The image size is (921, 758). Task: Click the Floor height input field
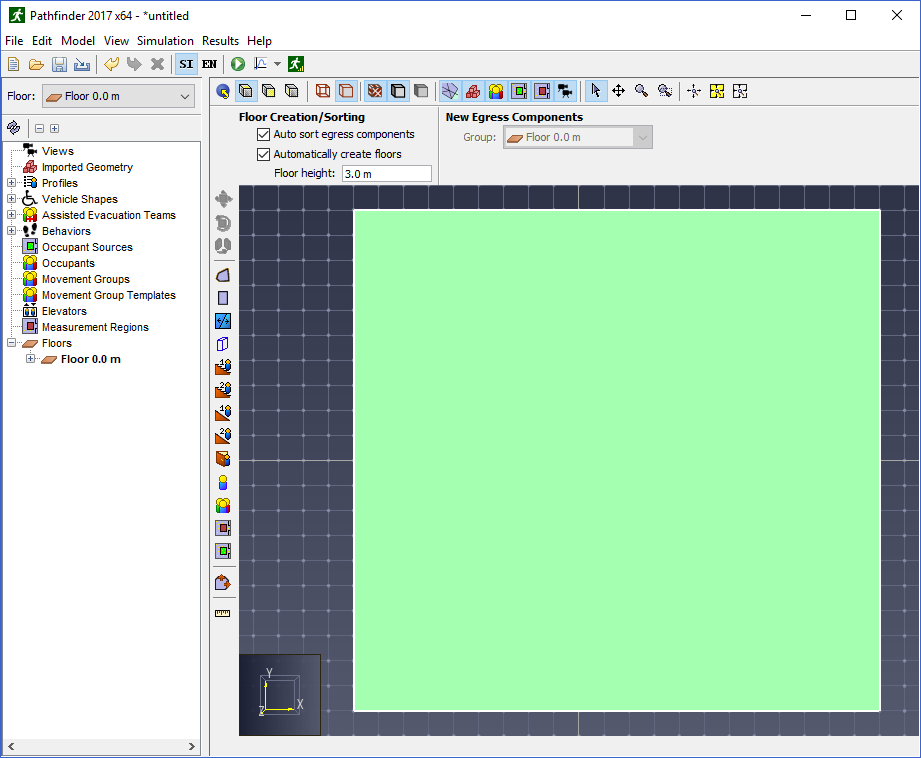pos(386,174)
